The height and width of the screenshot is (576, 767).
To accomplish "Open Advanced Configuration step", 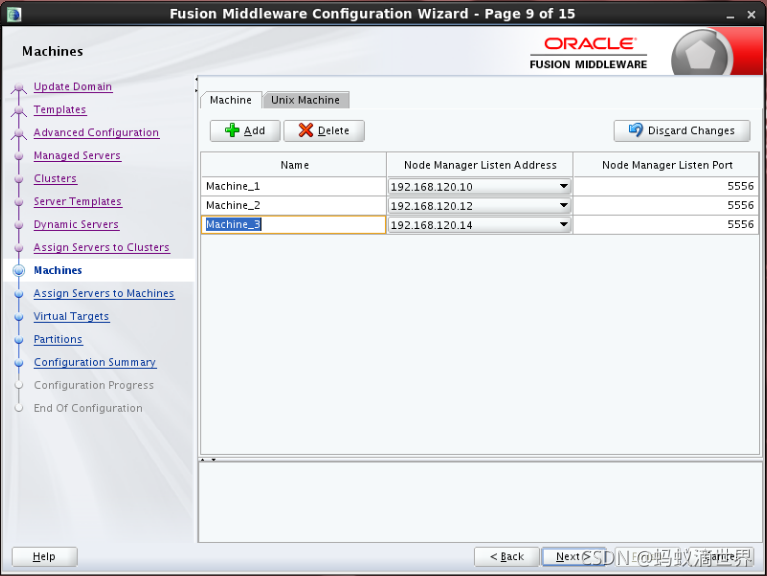I will click(x=96, y=133).
